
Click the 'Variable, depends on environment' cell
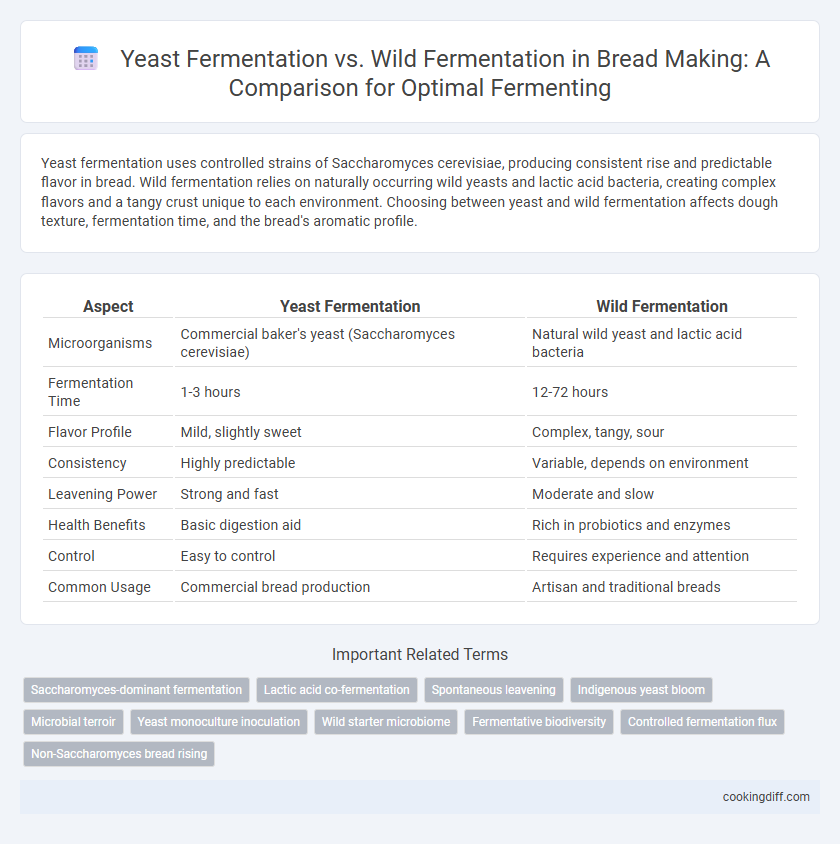662,463
